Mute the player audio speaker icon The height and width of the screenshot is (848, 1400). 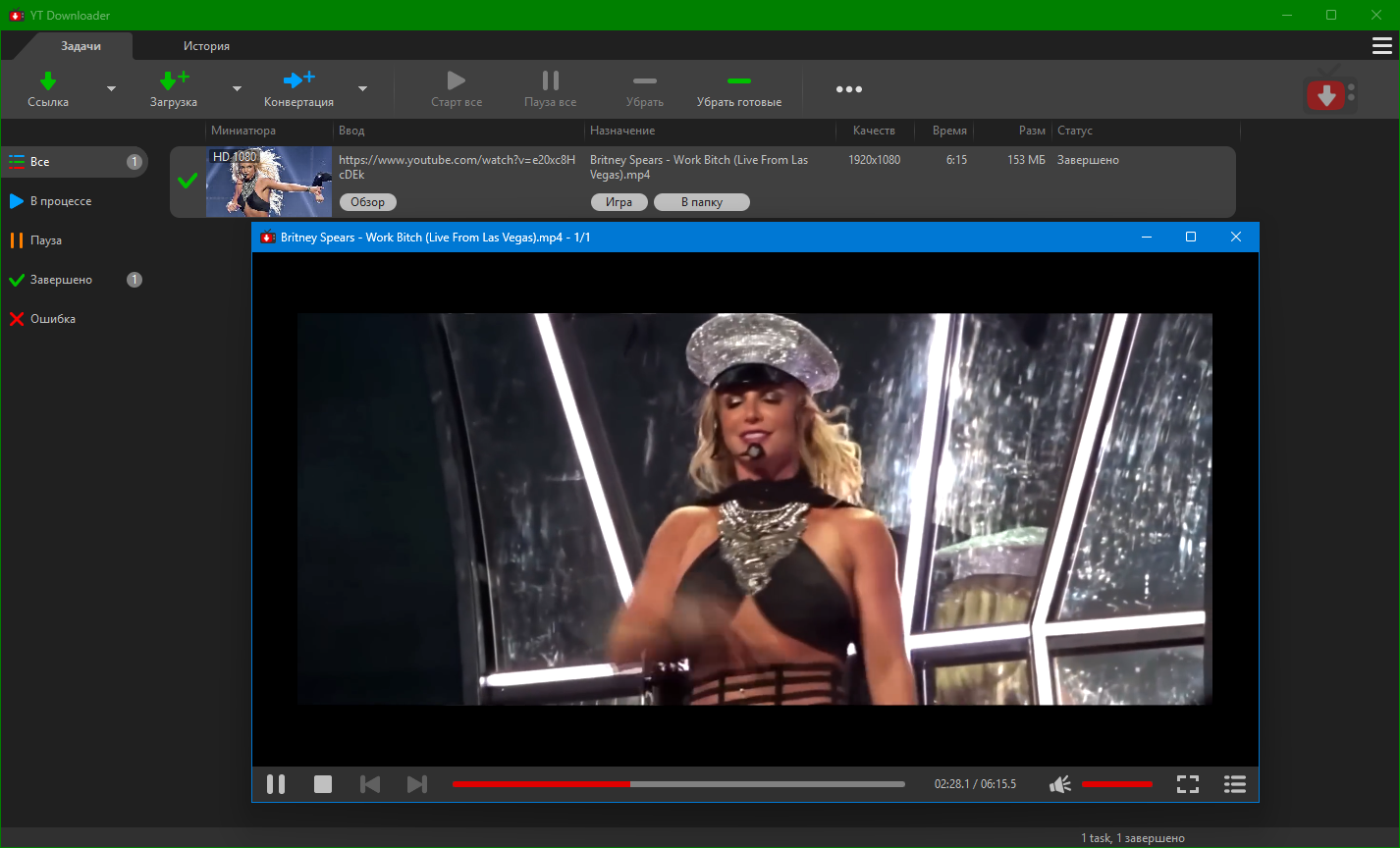coord(1060,784)
